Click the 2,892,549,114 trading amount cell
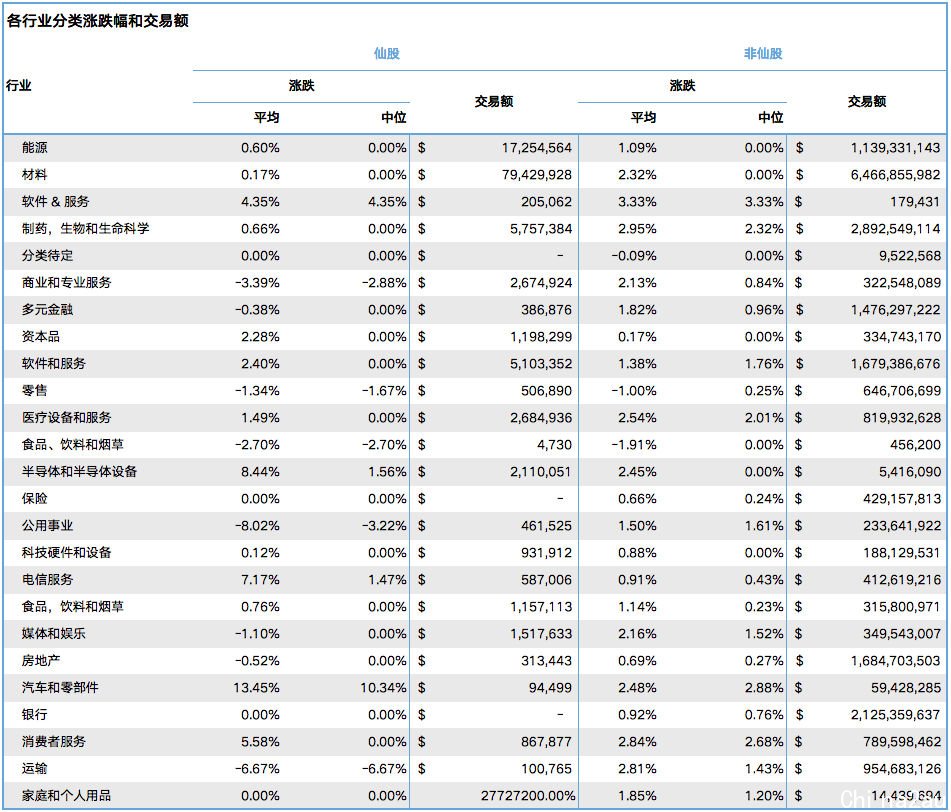Image resolution: width=951 pixels, height=812 pixels. 895,229
